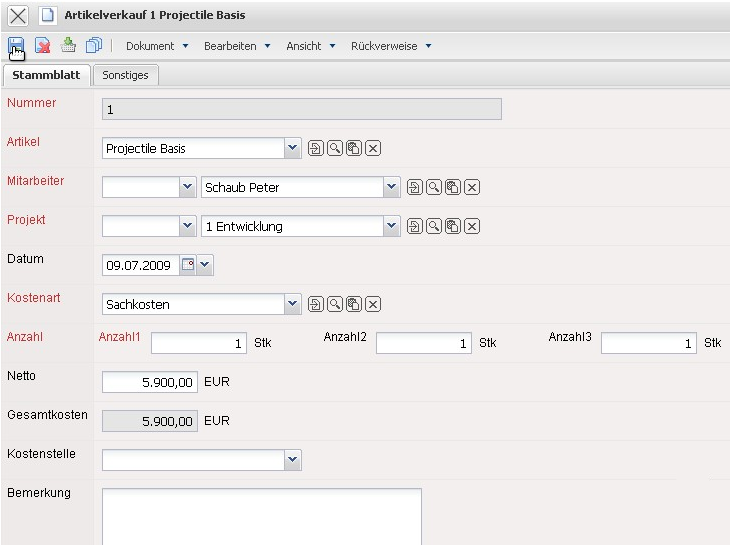Viewport: 730px width, 545px height.
Task: Click the Datum field 09.07.2009
Action: [x=140, y=265]
